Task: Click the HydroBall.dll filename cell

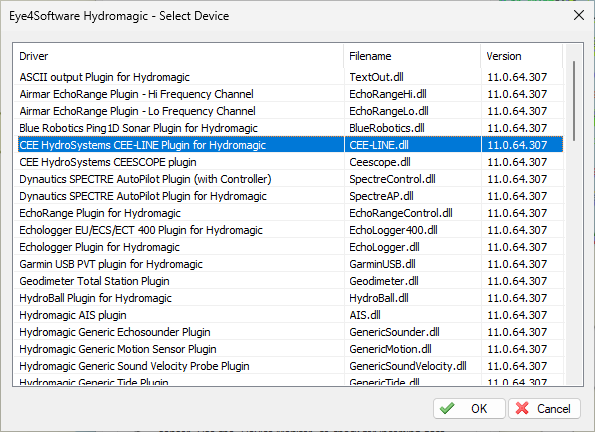Action: 413,298
